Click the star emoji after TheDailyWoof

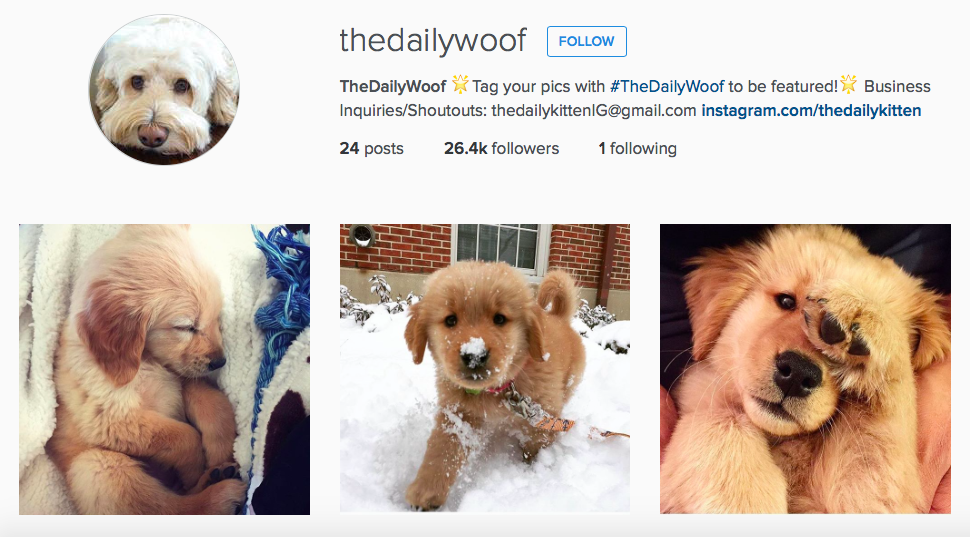pos(460,84)
